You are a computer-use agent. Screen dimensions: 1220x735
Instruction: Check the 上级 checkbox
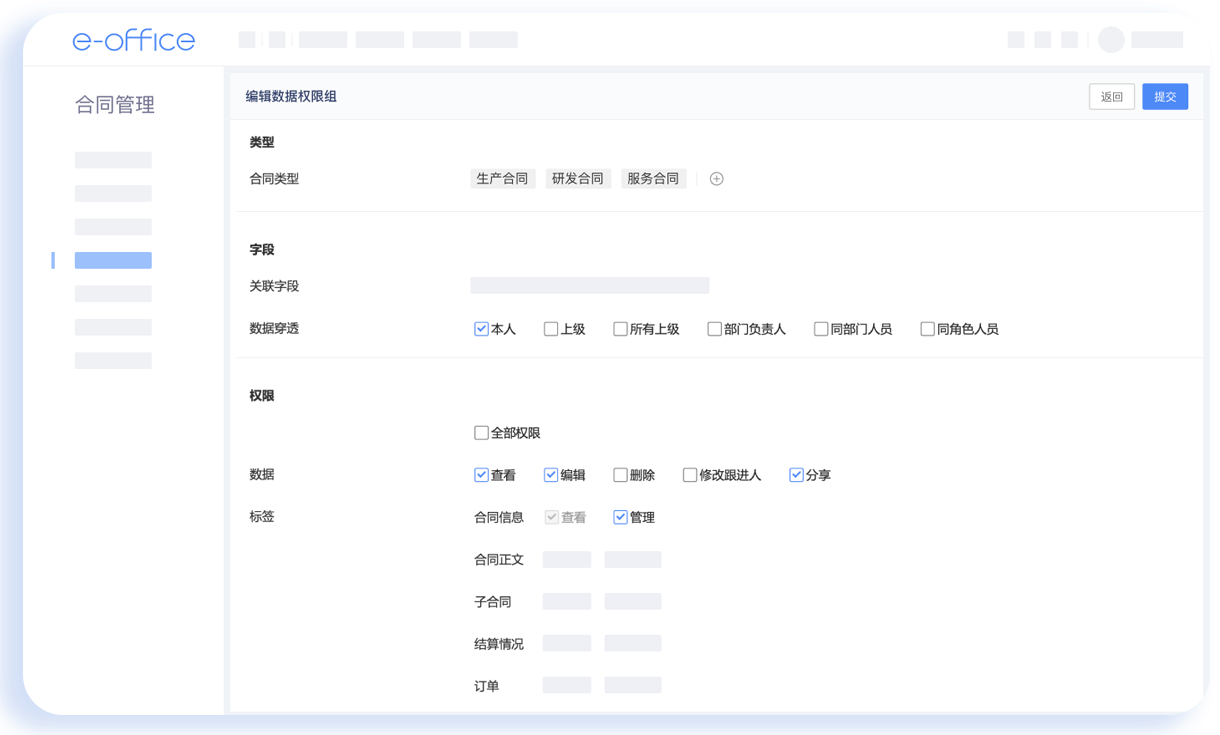[x=551, y=329]
